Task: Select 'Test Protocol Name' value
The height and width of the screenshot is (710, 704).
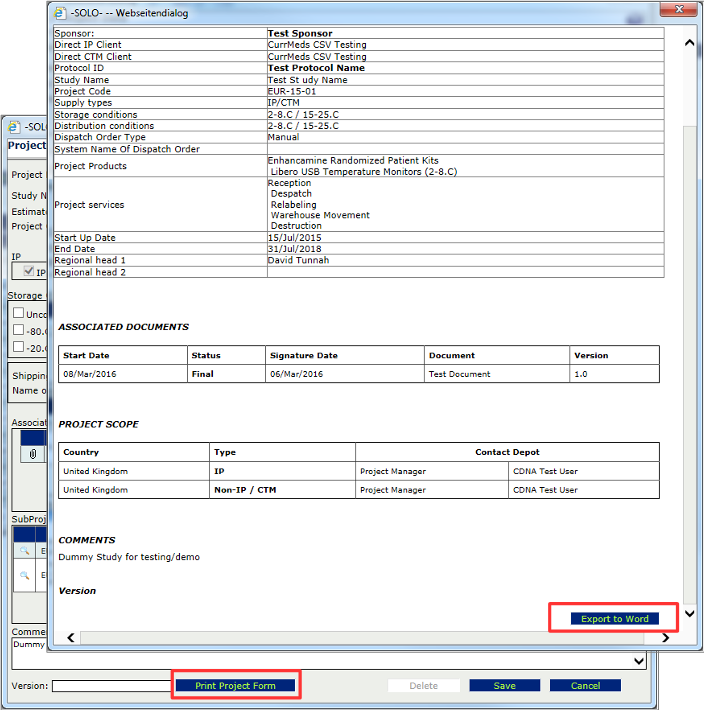Action: click(x=316, y=68)
